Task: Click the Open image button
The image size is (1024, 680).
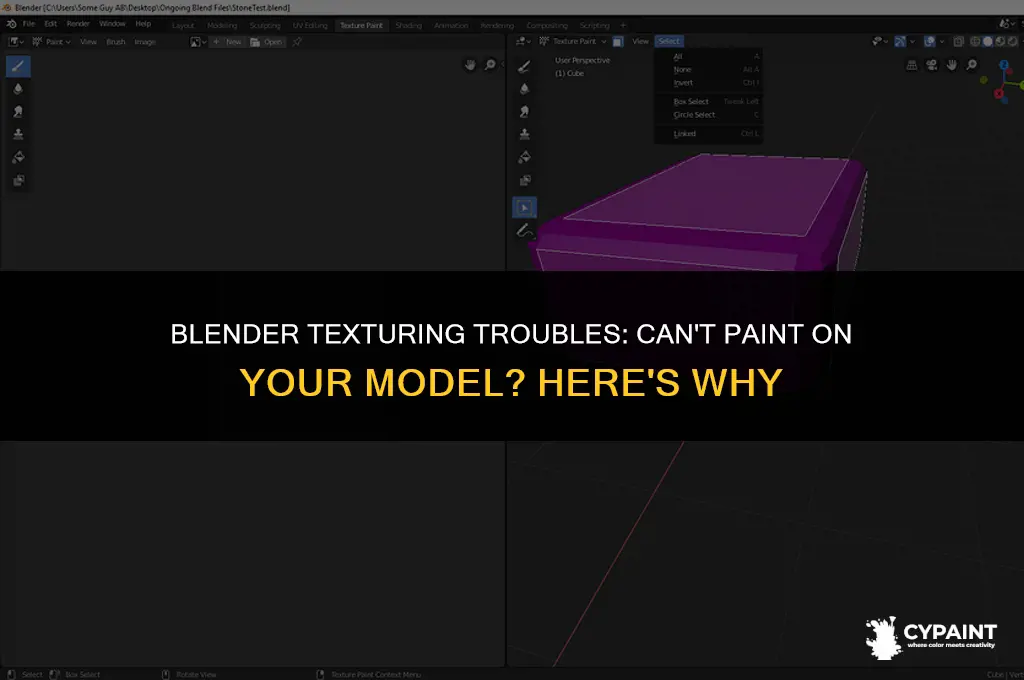Action: coord(266,42)
